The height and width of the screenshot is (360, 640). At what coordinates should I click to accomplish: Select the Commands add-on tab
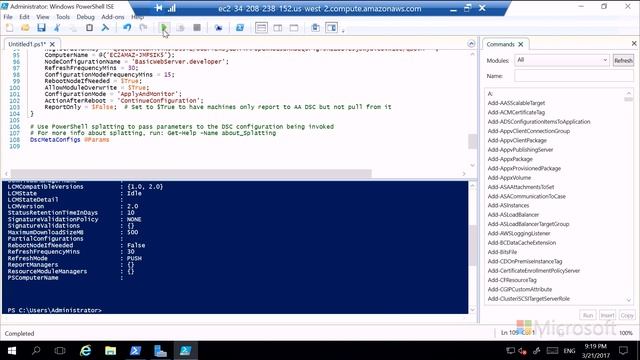click(x=500, y=44)
